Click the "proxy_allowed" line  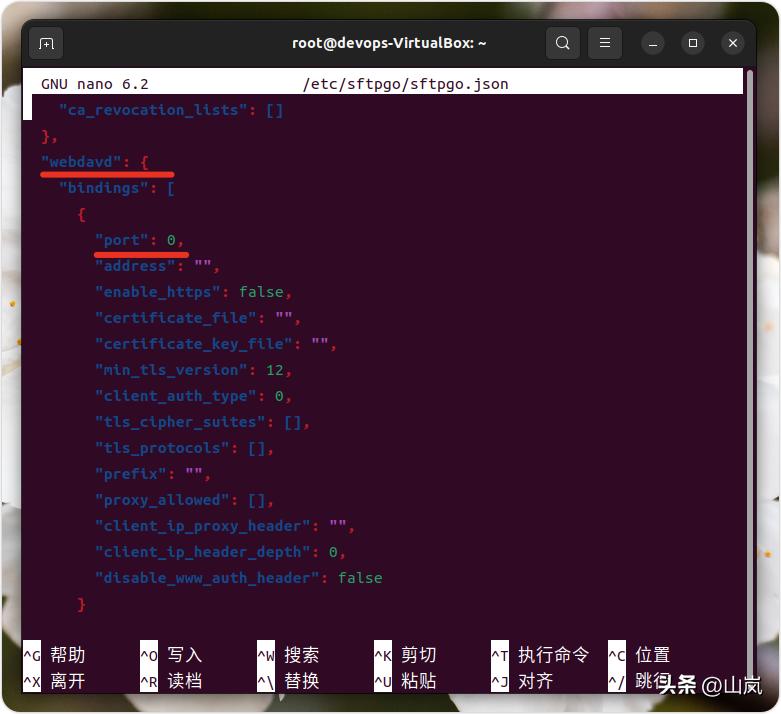click(x=184, y=500)
